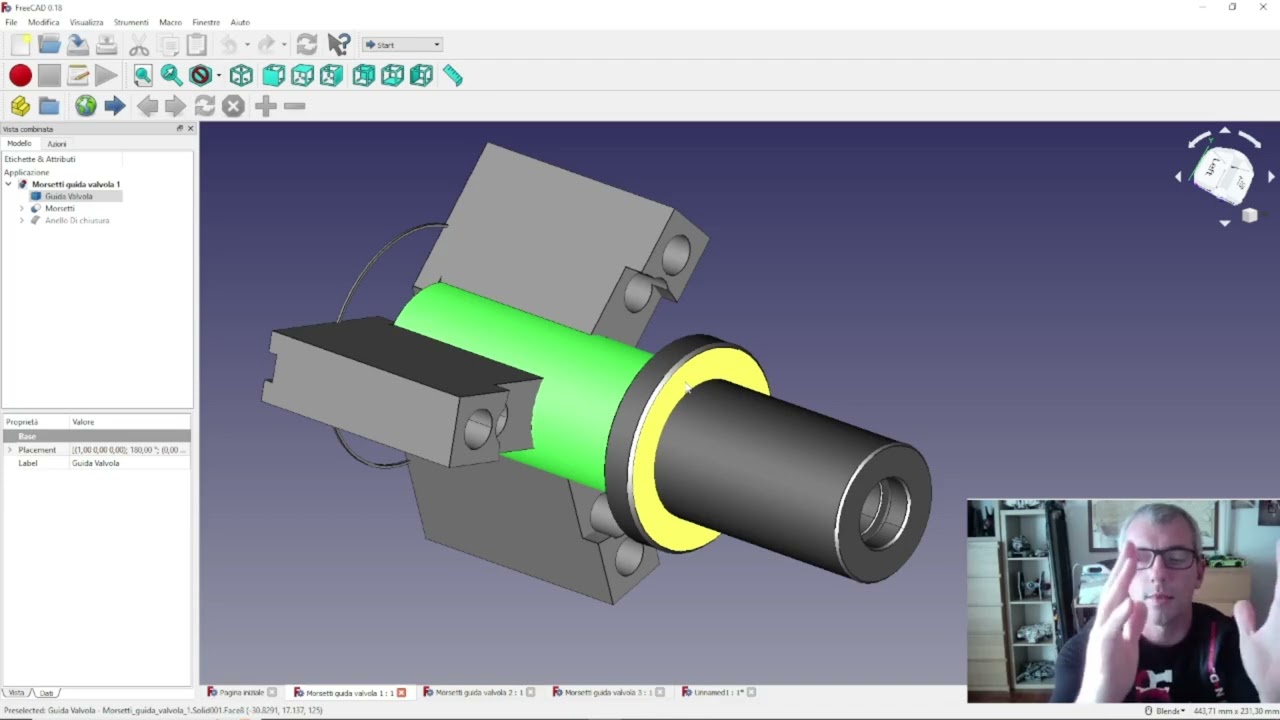Open the undo history dropdown arrow
Image resolution: width=1280 pixels, height=720 pixels.
[246, 45]
